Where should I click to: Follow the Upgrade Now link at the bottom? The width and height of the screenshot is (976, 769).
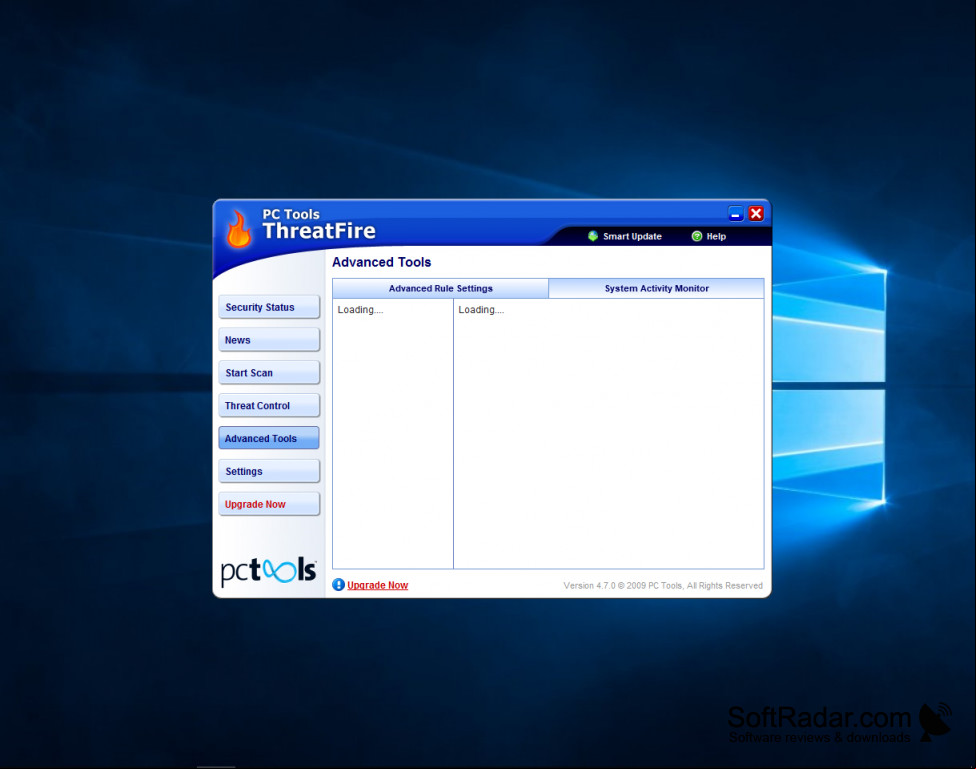click(x=377, y=585)
